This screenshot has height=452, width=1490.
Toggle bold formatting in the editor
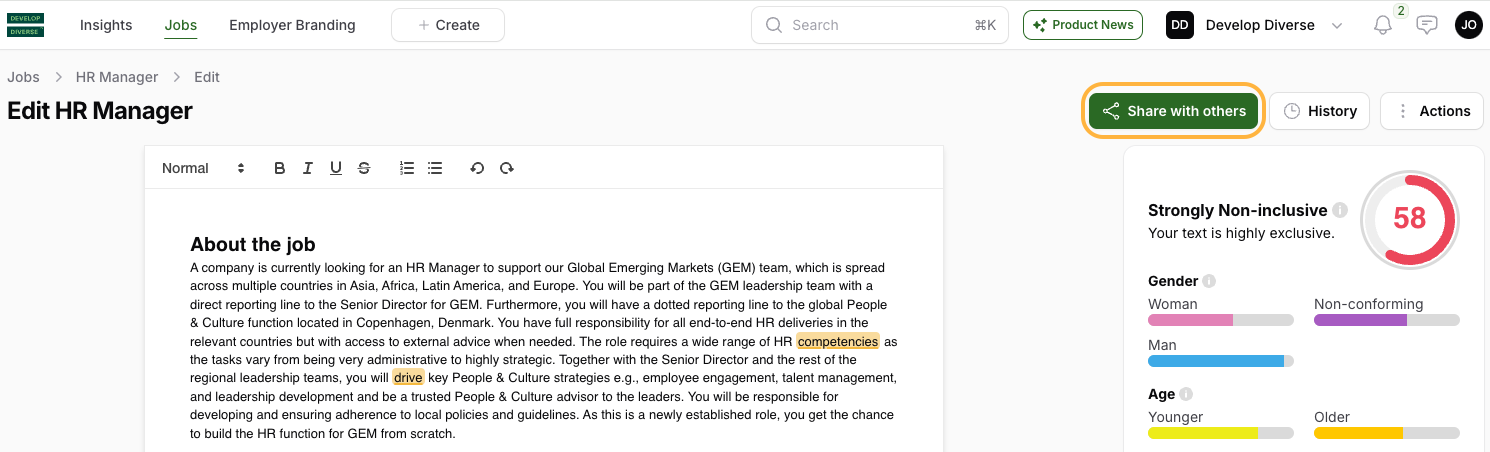tap(280, 168)
